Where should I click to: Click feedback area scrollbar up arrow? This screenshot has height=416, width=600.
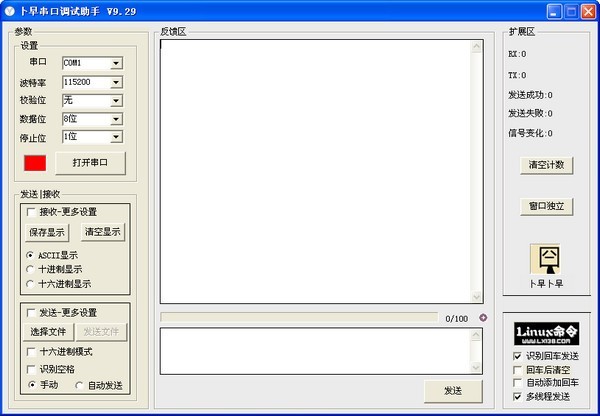[476, 47]
